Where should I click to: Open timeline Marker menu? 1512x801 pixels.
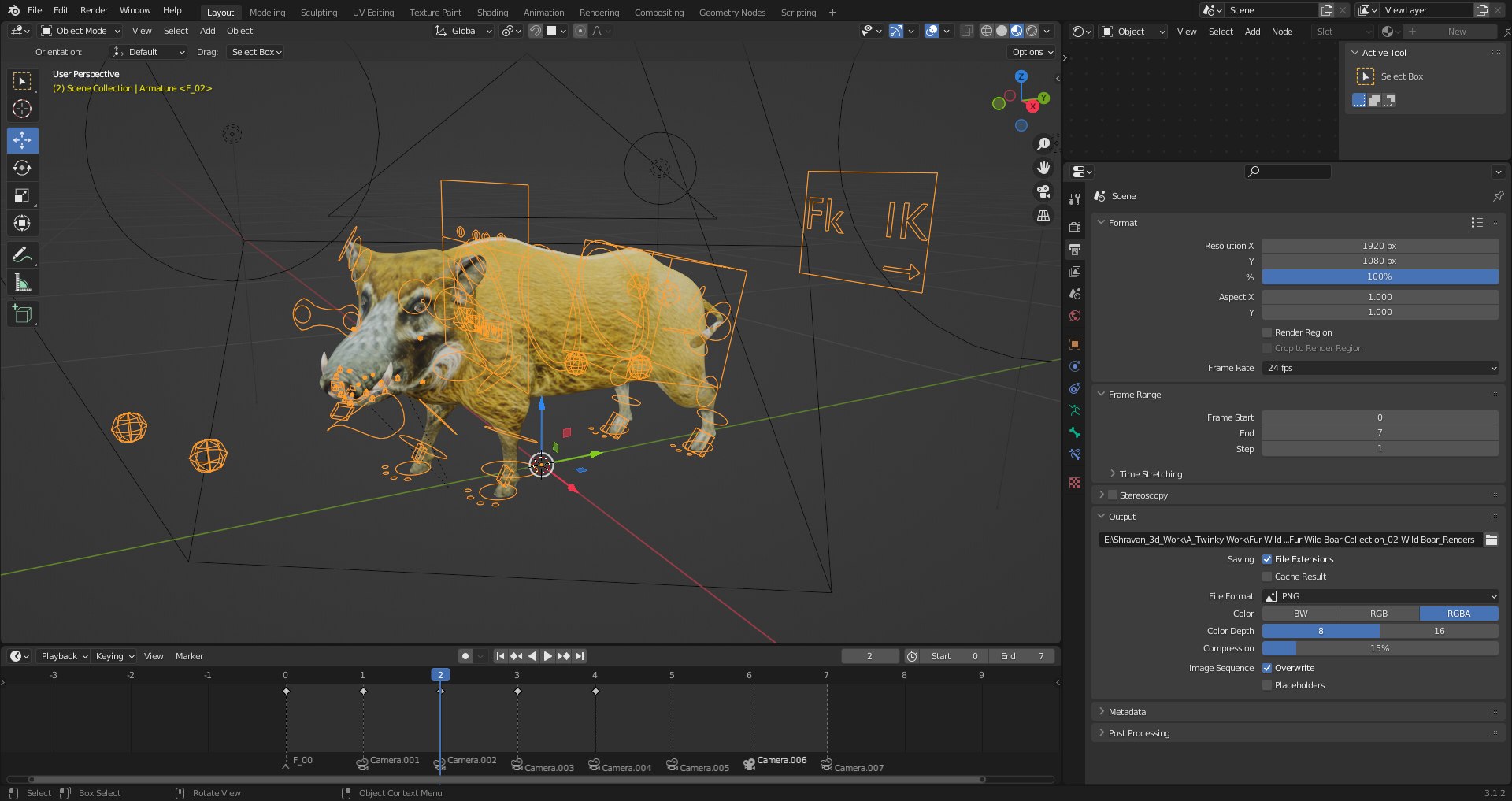[x=189, y=656]
